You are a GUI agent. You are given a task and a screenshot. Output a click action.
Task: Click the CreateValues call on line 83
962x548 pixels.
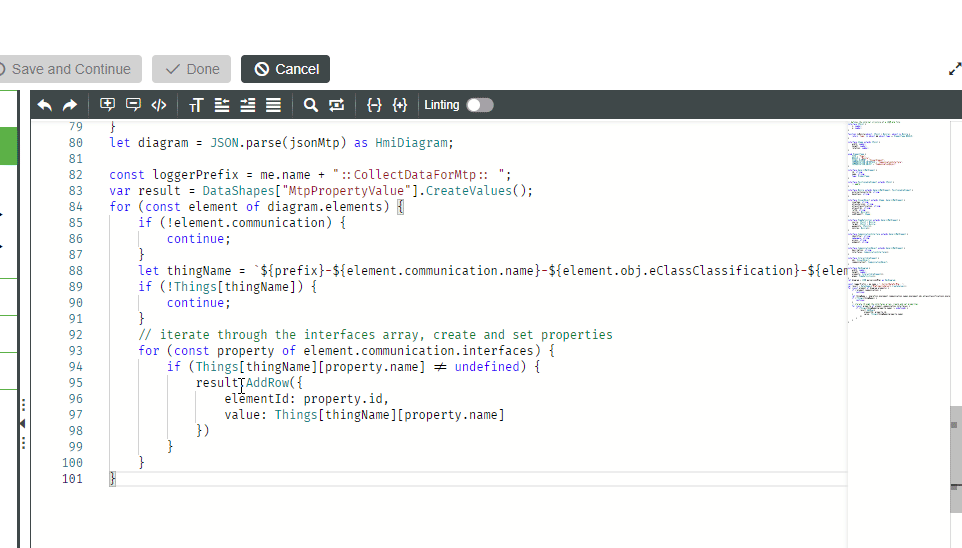tap(469, 191)
